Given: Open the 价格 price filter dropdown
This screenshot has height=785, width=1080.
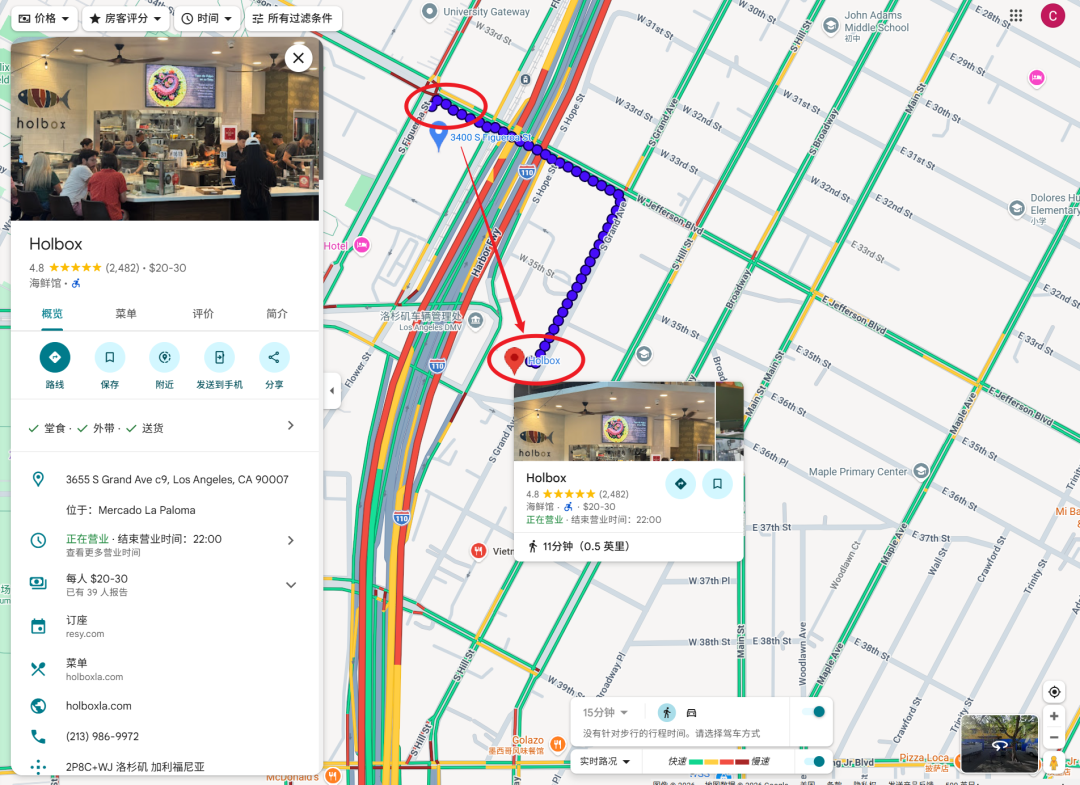Looking at the screenshot, I should coord(44,19).
